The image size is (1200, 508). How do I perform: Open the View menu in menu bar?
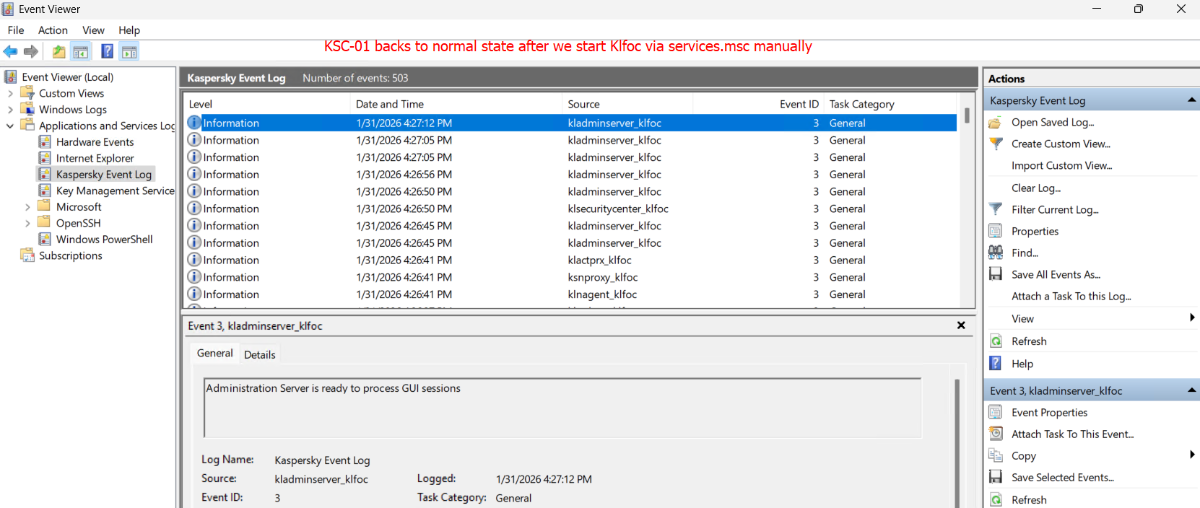pyautogui.click(x=93, y=30)
